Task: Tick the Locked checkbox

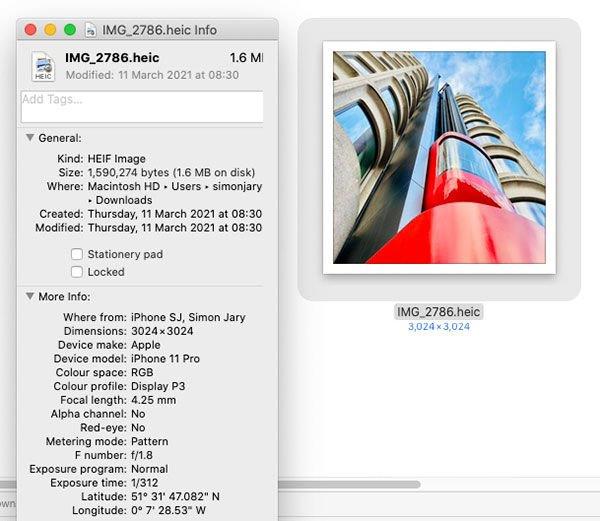Action: pos(77,272)
